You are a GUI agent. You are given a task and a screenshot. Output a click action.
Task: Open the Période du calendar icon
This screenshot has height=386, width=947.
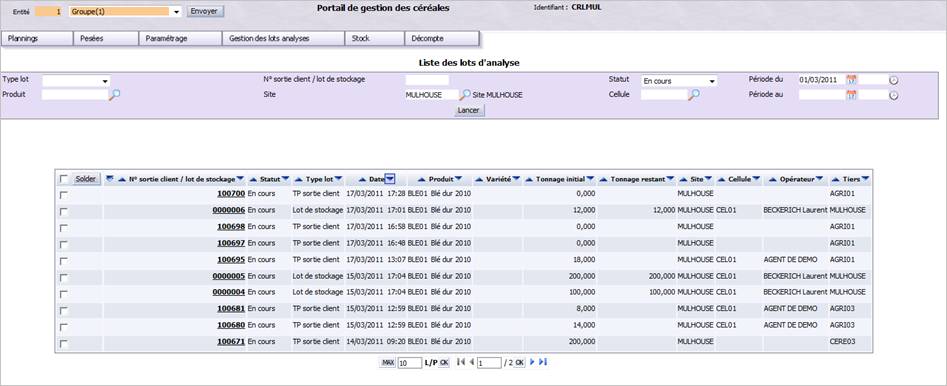click(x=852, y=80)
